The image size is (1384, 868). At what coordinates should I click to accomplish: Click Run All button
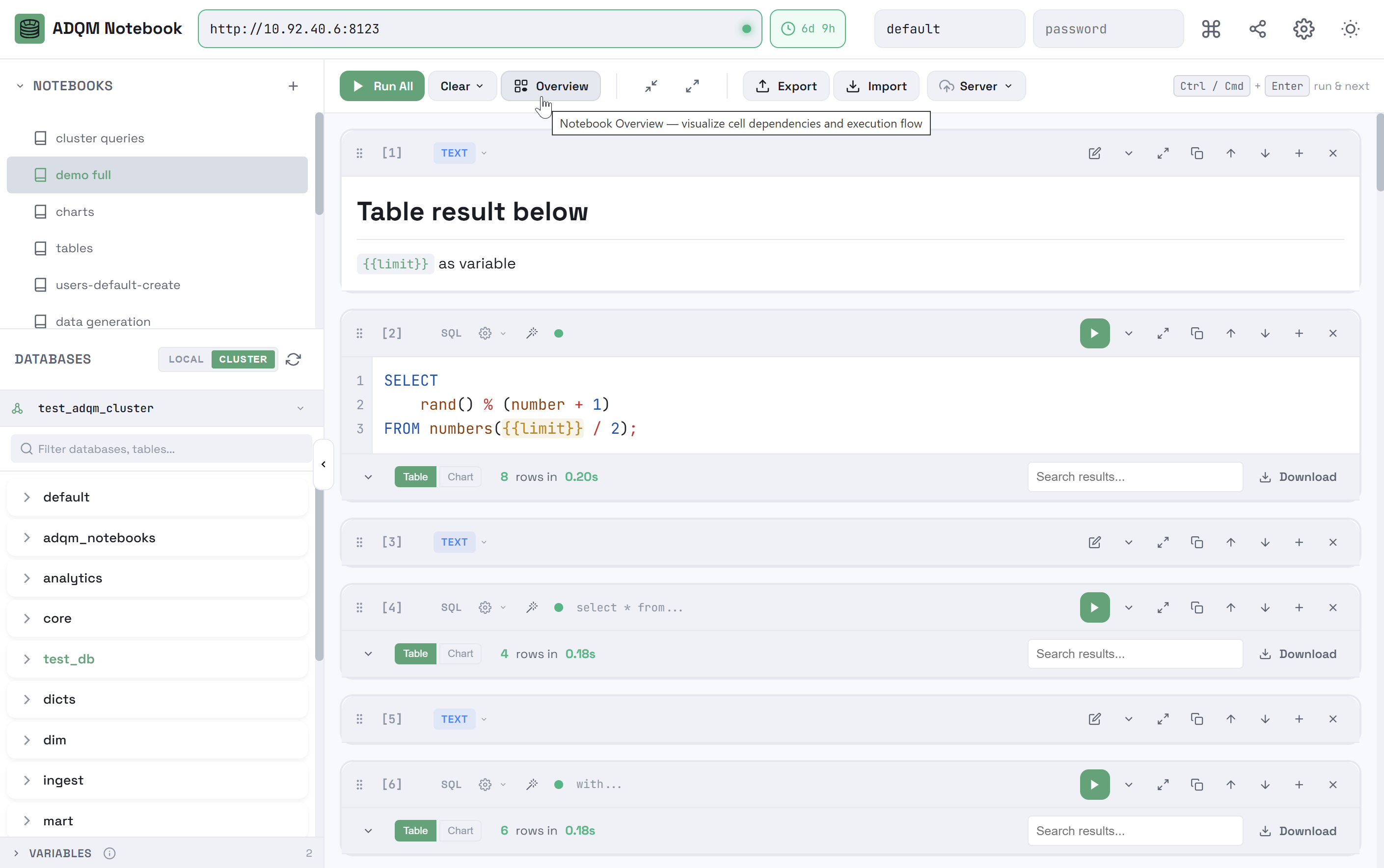point(382,86)
